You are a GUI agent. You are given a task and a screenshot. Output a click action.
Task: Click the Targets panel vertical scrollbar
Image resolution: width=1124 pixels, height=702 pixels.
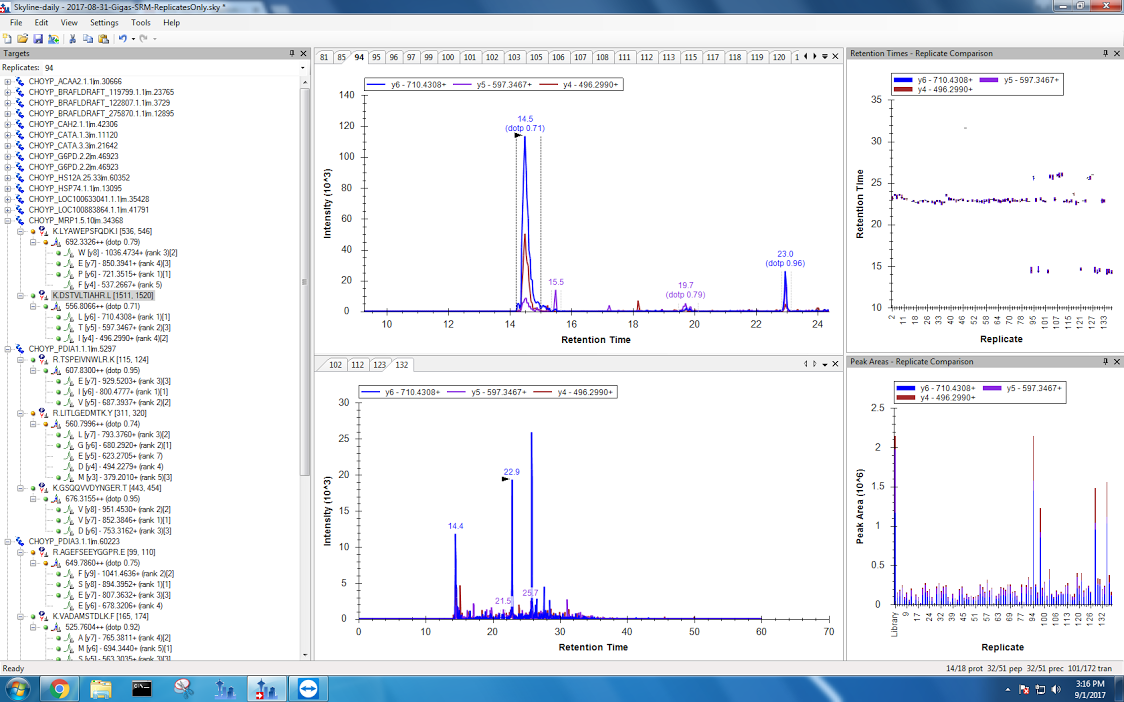307,300
